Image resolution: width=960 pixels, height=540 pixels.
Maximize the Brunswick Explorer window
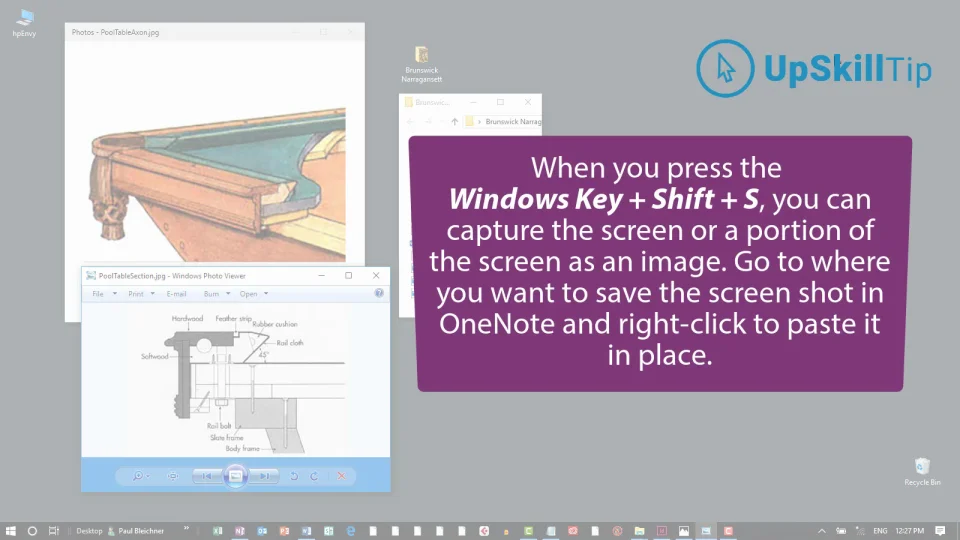(500, 102)
